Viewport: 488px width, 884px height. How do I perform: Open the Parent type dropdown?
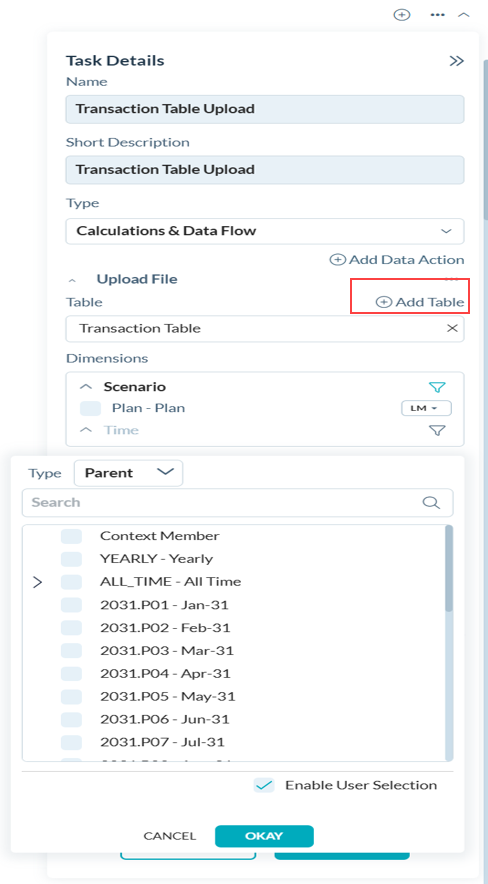(x=128, y=473)
